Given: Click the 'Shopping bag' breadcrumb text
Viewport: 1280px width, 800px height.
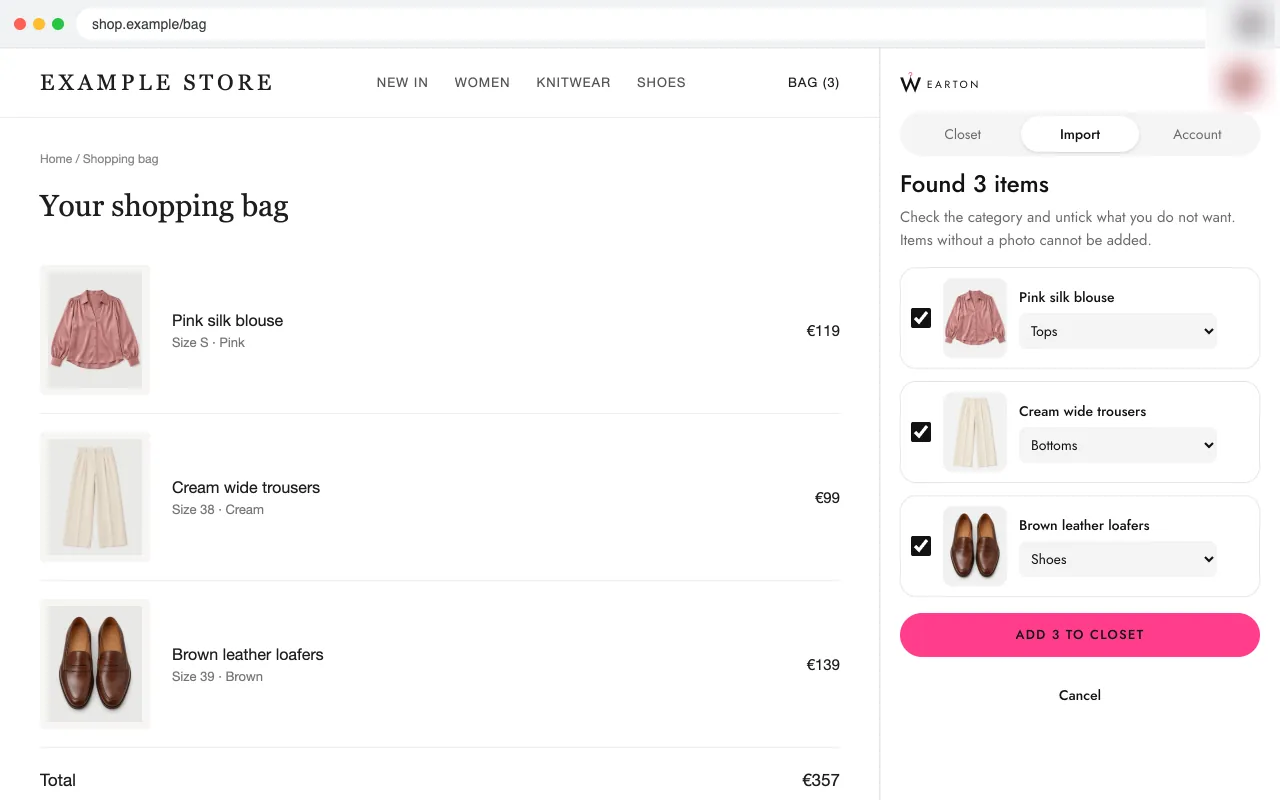Looking at the screenshot, I should 120,159.
